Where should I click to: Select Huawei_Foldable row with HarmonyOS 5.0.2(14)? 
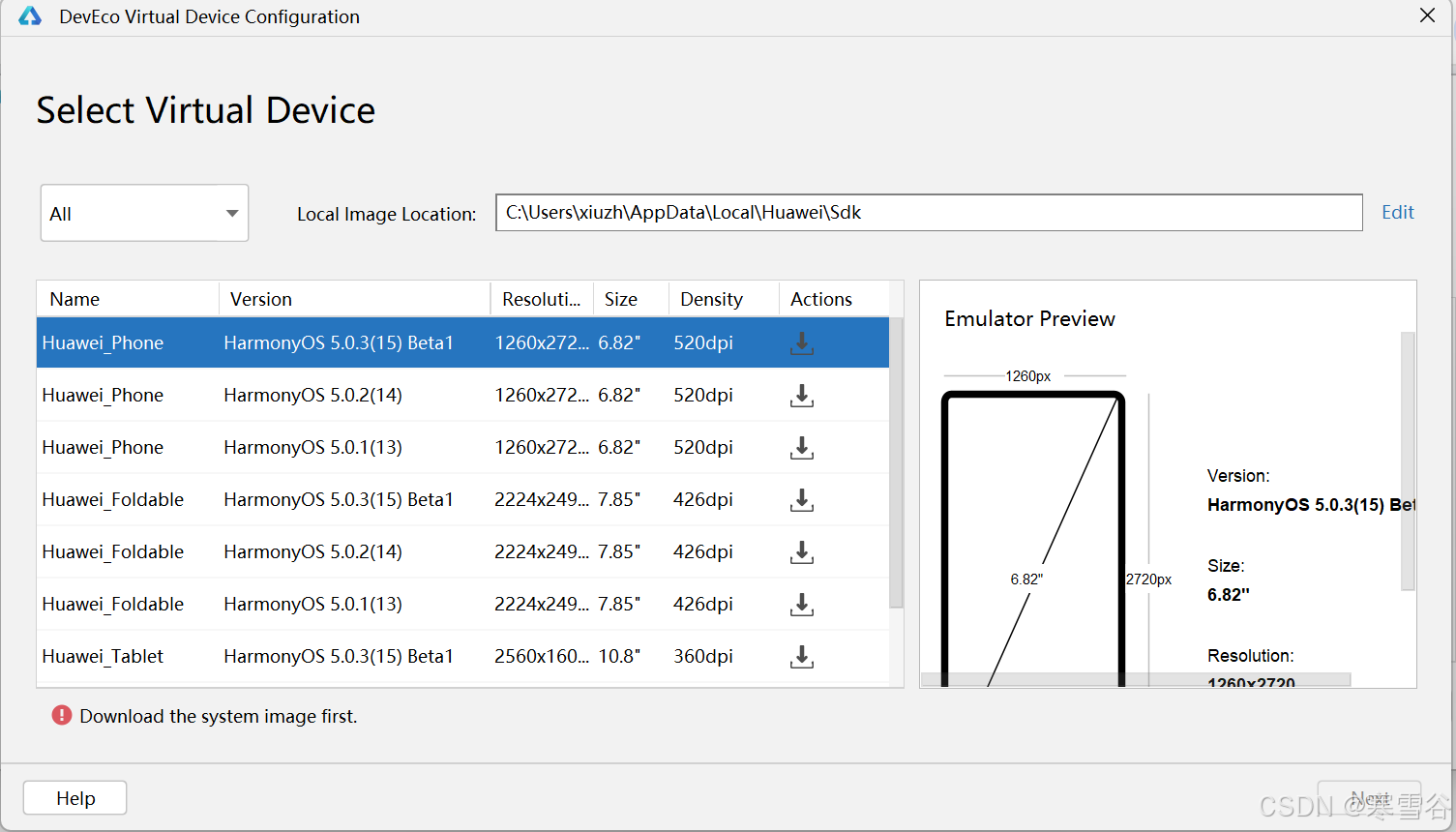click(x=462, y=551)
